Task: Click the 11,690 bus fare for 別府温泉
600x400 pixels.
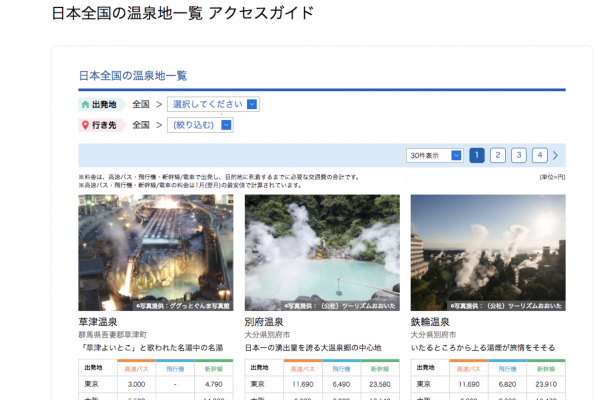Action: [x=303, y=384]
